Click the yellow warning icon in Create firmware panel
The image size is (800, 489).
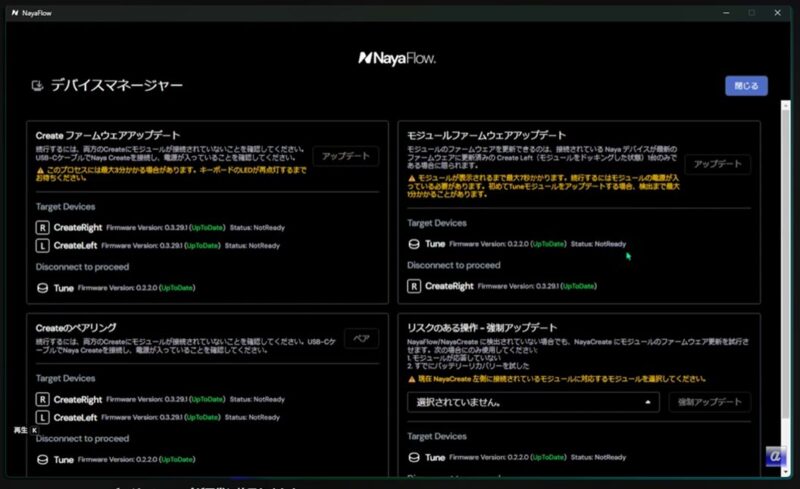39,170
